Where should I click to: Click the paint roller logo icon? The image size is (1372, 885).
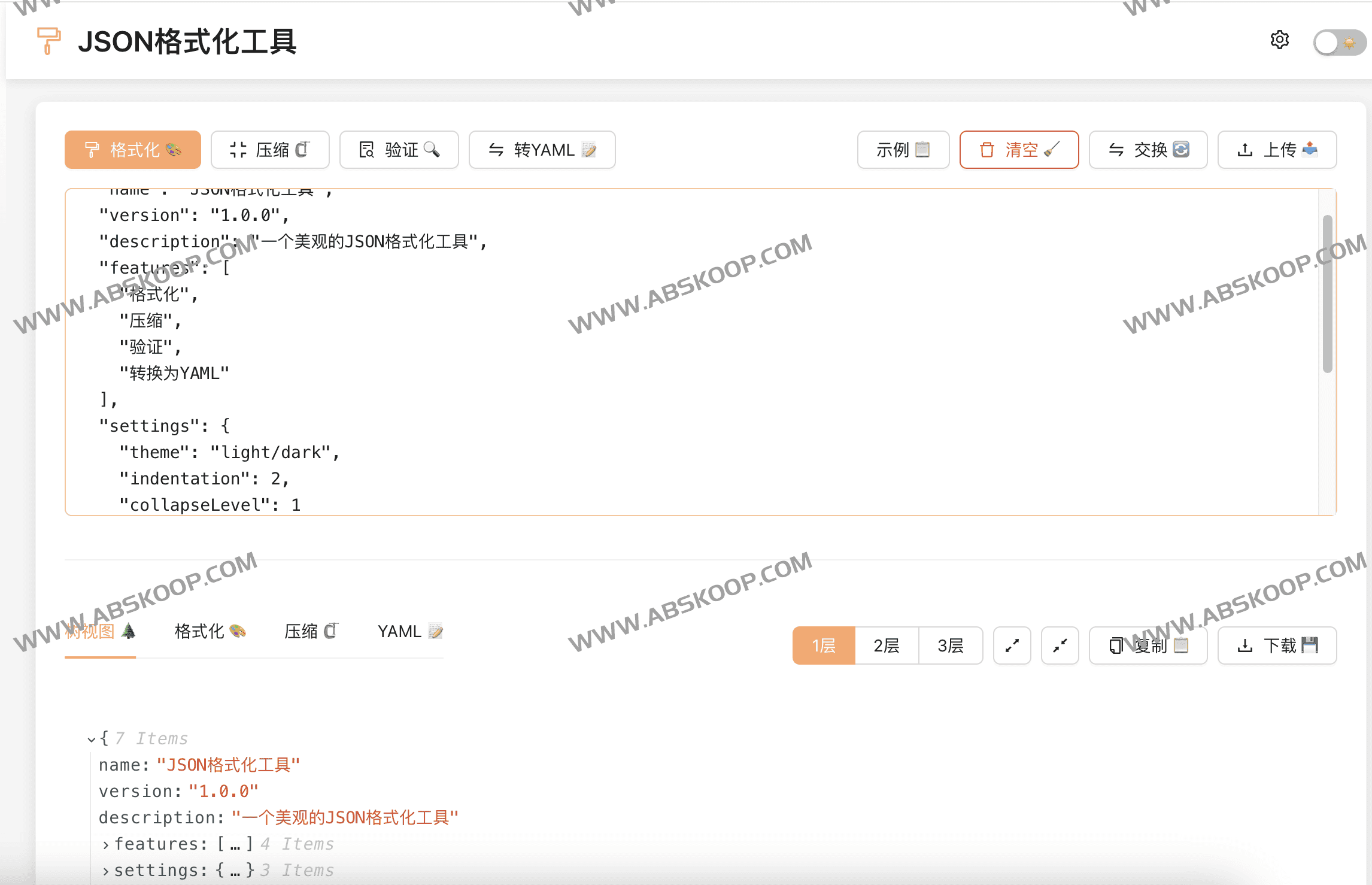click(48, 41)
